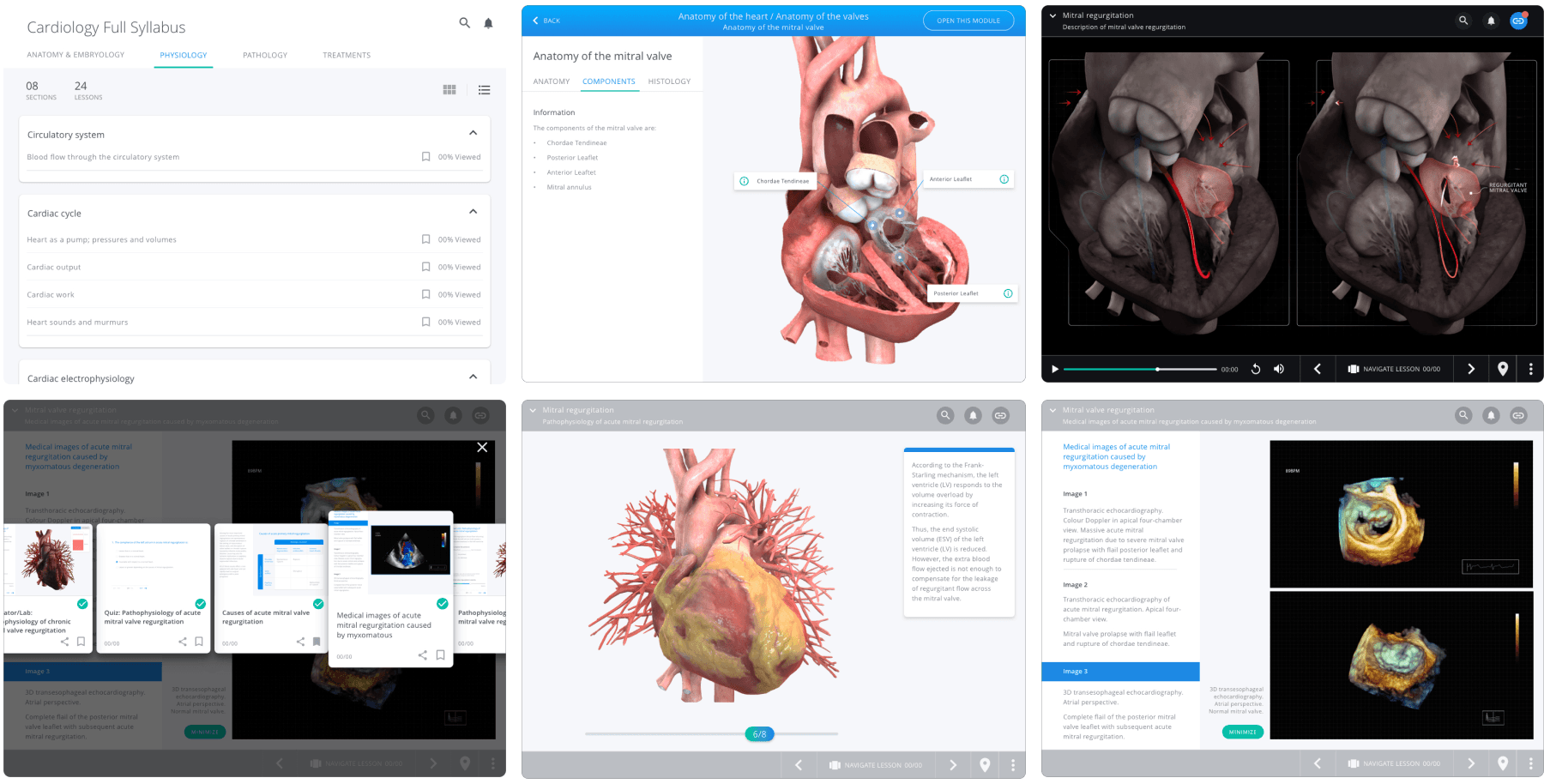Screen dimensions: 1544x784
Task: Select the Components tab
Action: tap(609, 81)
